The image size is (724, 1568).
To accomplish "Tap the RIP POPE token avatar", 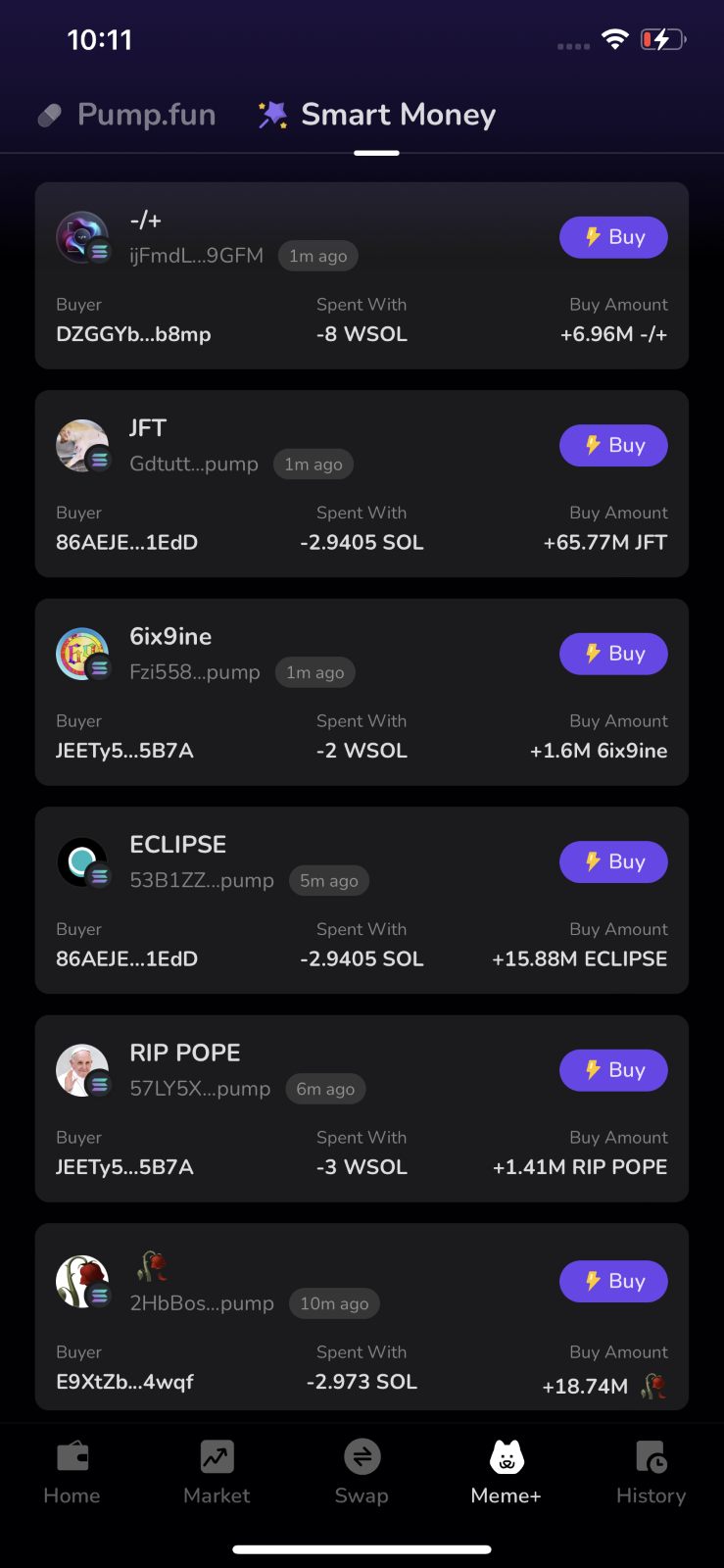I will click(x=82, y=1070).
